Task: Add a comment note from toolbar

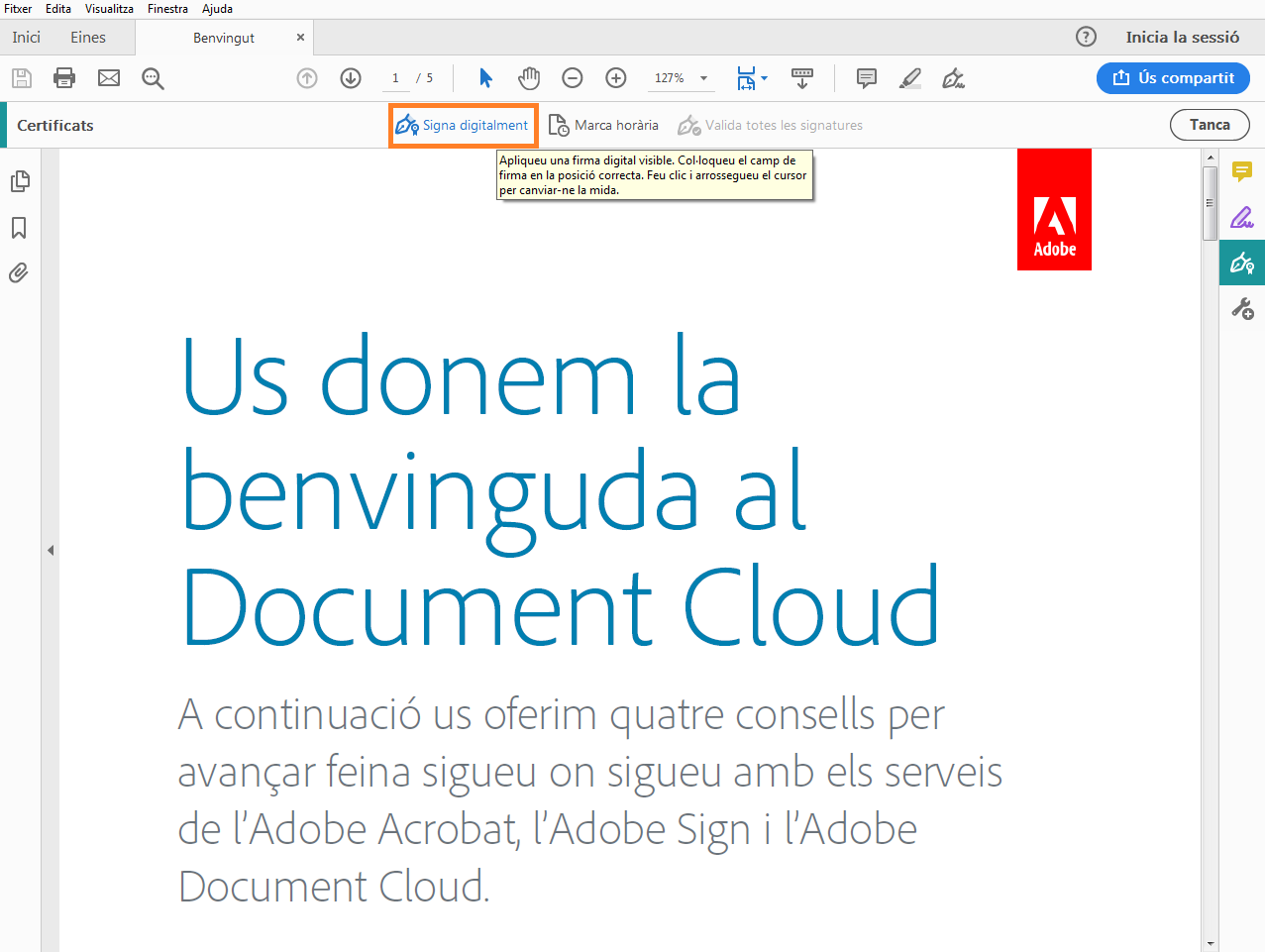Action: [x=867, y=78]
